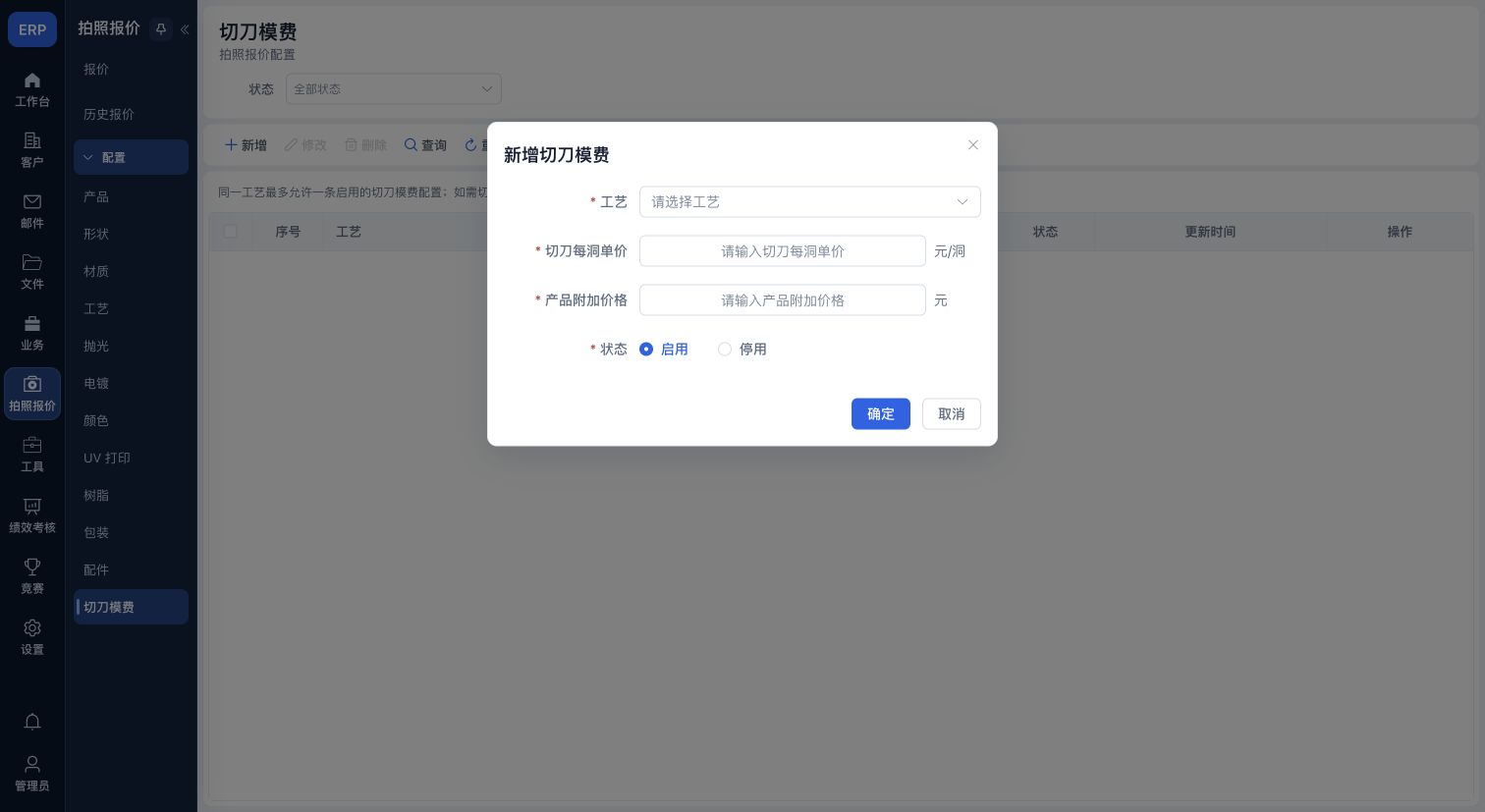Click the 新增 toolbar button
The width and height of the screenshot is (1485, 812).
(x=246, y=145)
